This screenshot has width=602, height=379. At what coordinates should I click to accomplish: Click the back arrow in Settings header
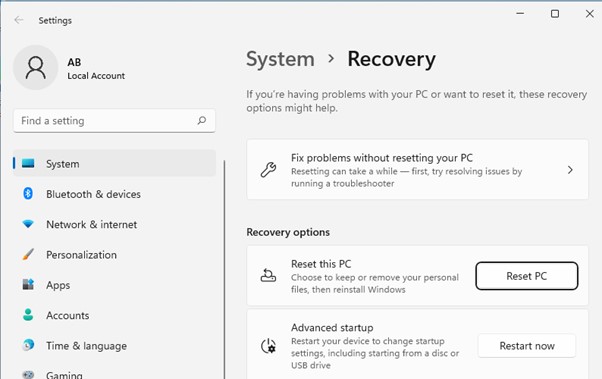pyautogui.click(x=18, y=20)
